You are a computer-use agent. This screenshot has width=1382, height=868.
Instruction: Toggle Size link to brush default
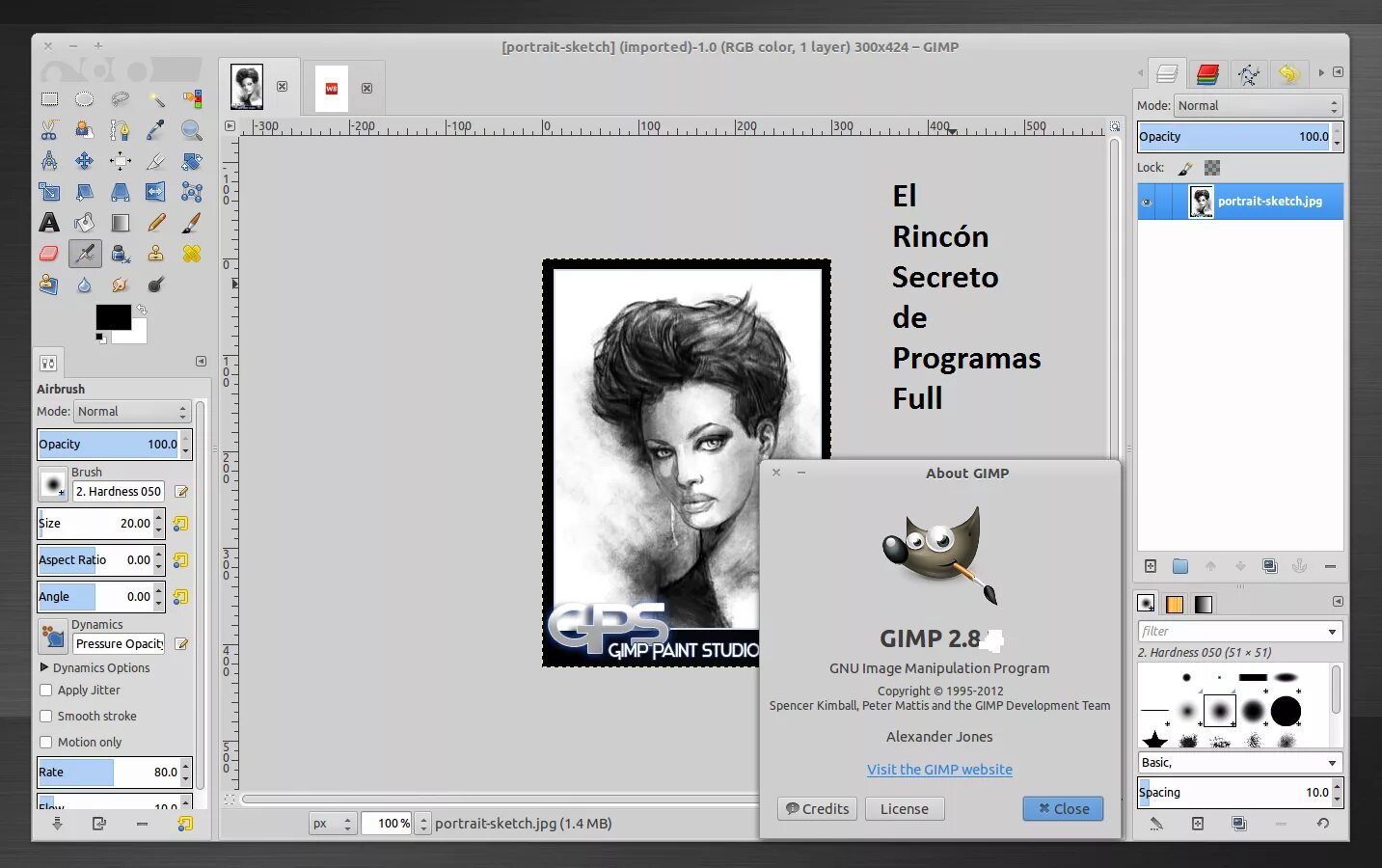[x=180, y=524]
